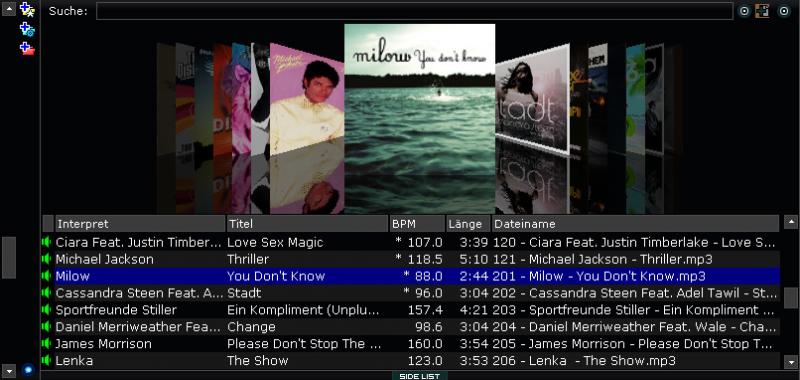Sort tracks by the BPM column
Screen dimensions: 800x380
pos(417,224)
